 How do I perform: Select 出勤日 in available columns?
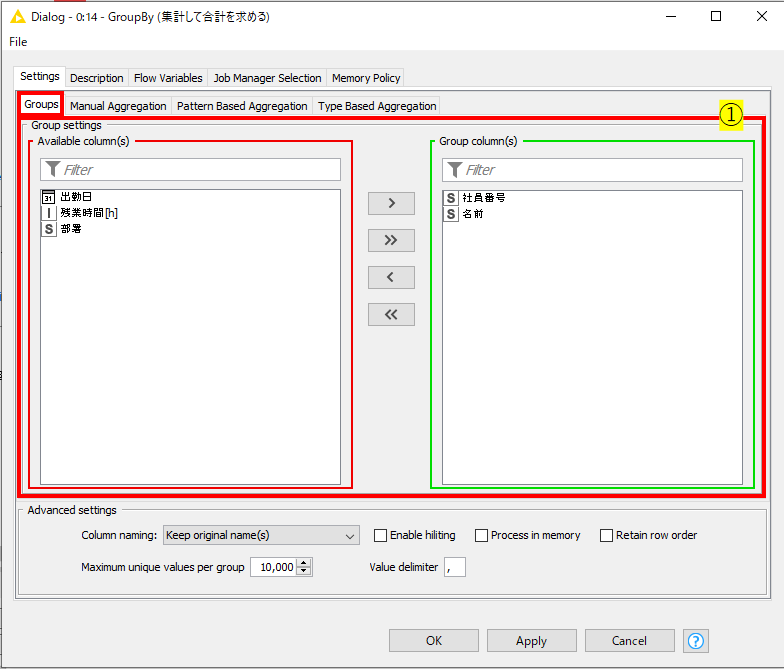pos(190,197)
